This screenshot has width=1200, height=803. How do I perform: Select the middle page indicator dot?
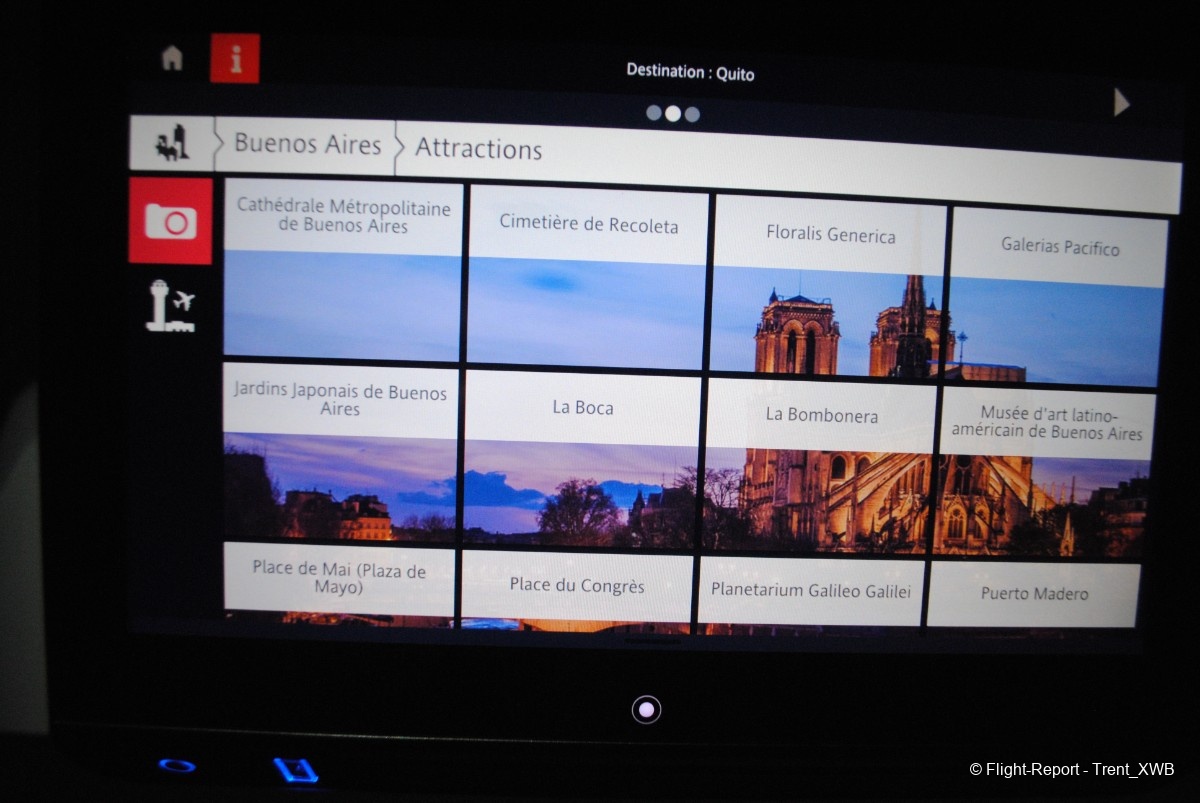673,113
